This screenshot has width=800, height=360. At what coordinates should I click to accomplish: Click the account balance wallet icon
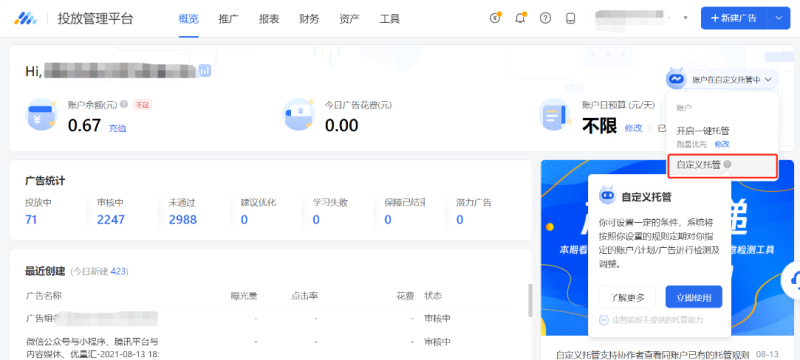pyautogui.click(x=41, y=115)
